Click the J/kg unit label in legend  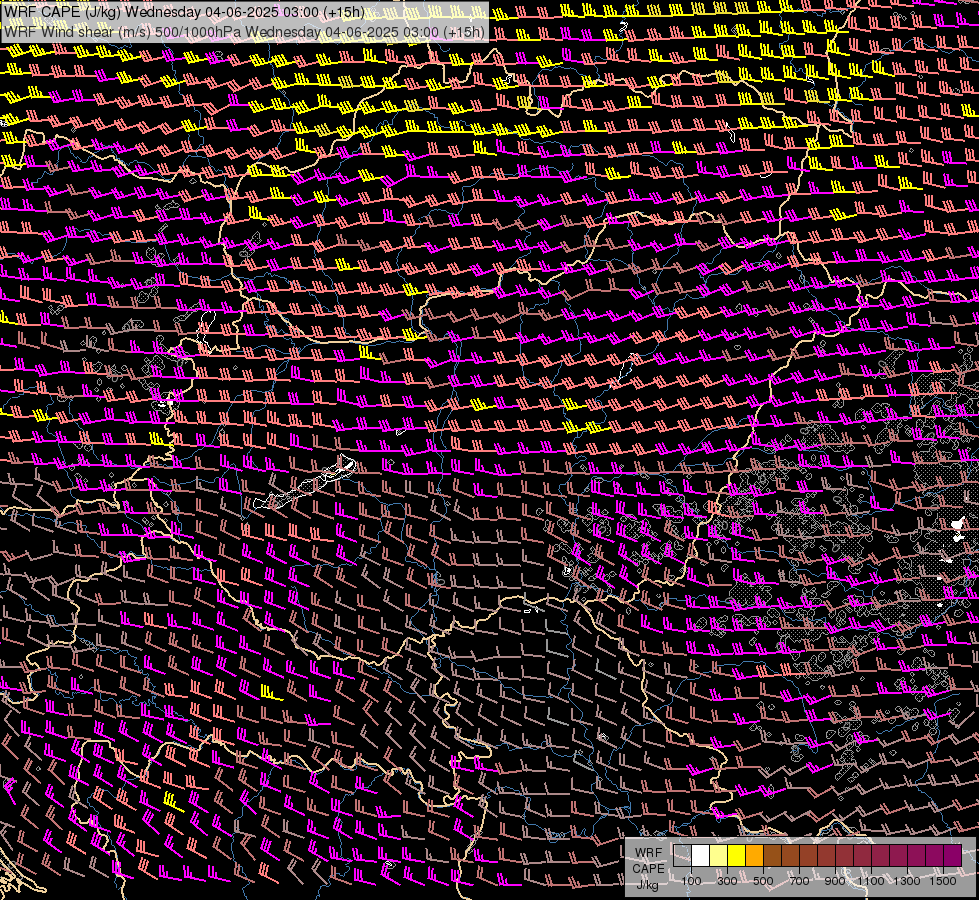point(648,885)
